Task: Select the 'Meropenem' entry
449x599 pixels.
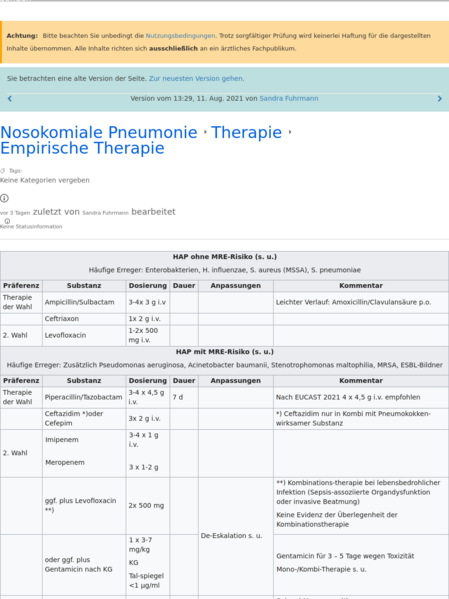Action: [65, 462]
